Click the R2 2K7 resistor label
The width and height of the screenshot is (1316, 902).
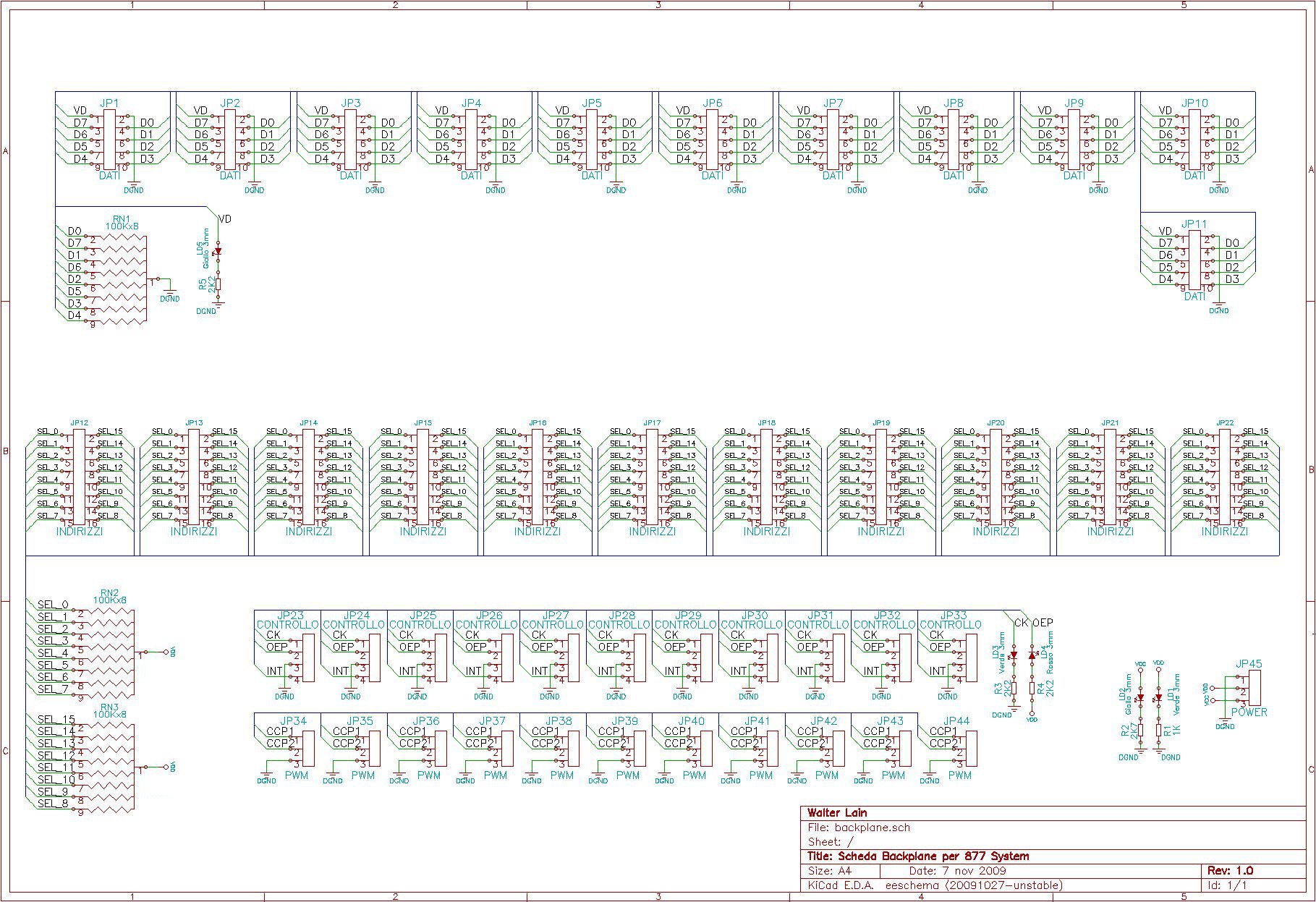point(1129,731)
